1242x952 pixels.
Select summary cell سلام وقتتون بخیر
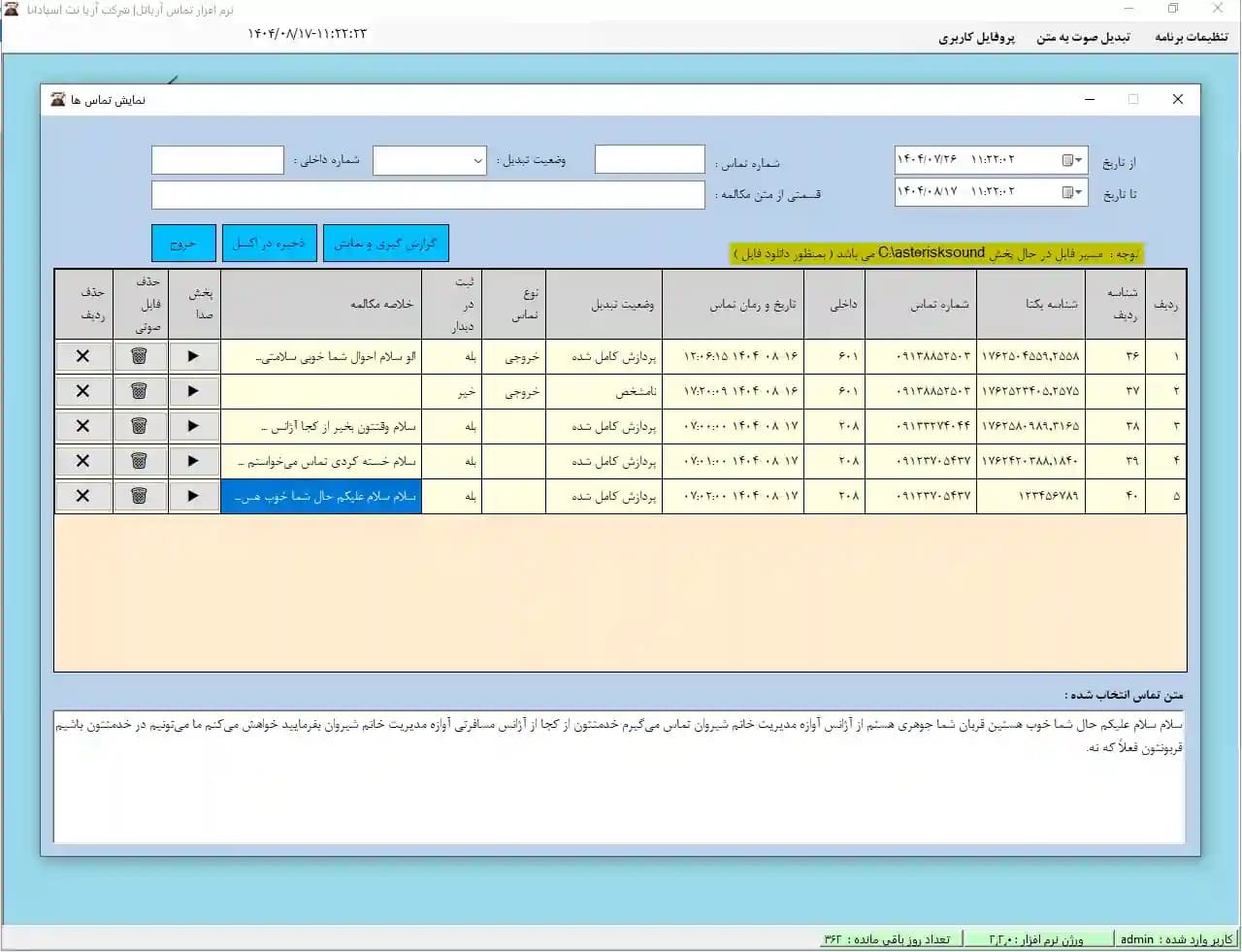[321, 426]
